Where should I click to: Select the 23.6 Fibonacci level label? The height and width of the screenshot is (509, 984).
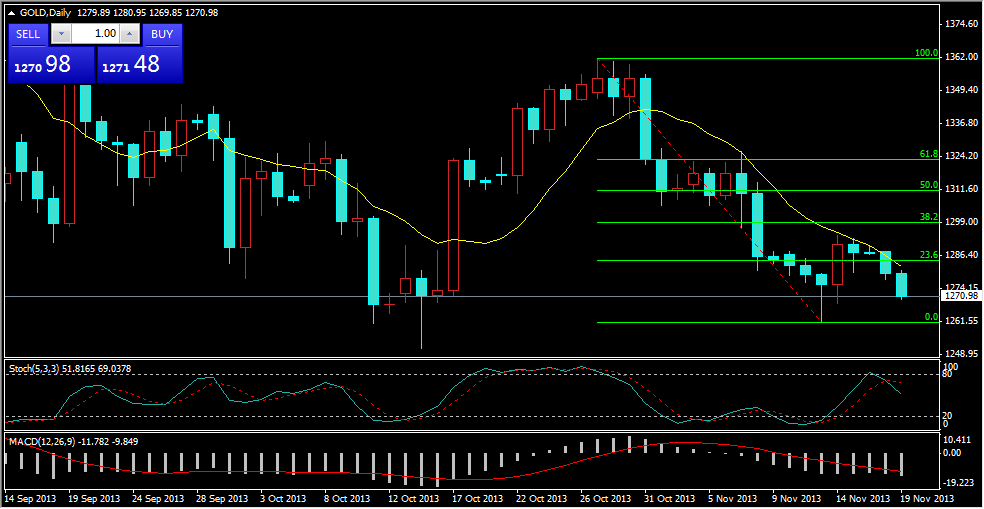pyautogui.click(x=928, y=255)
